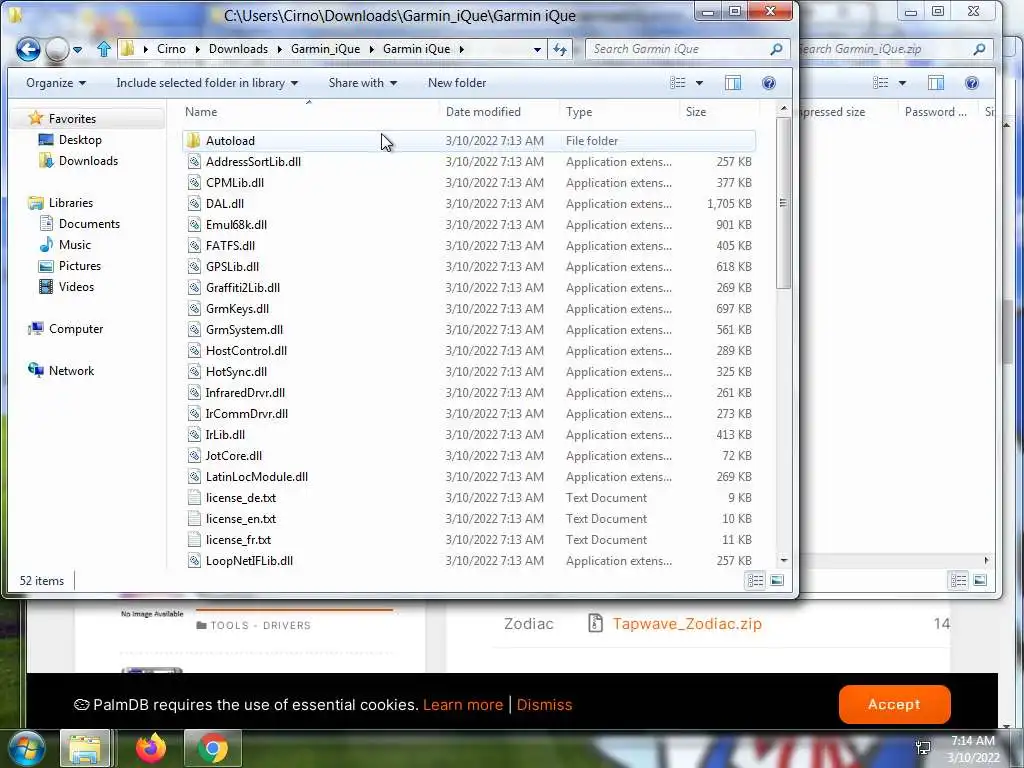The height and width of the screenshot is (768, 1024).
Task: Click New folder in the toolbar
Action: pos(457,83)
